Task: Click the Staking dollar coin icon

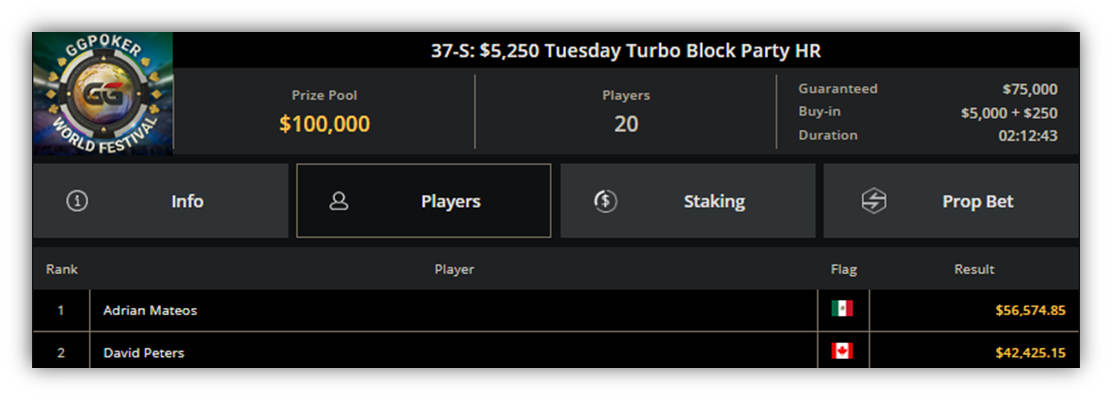Action: tap(605, 201)
